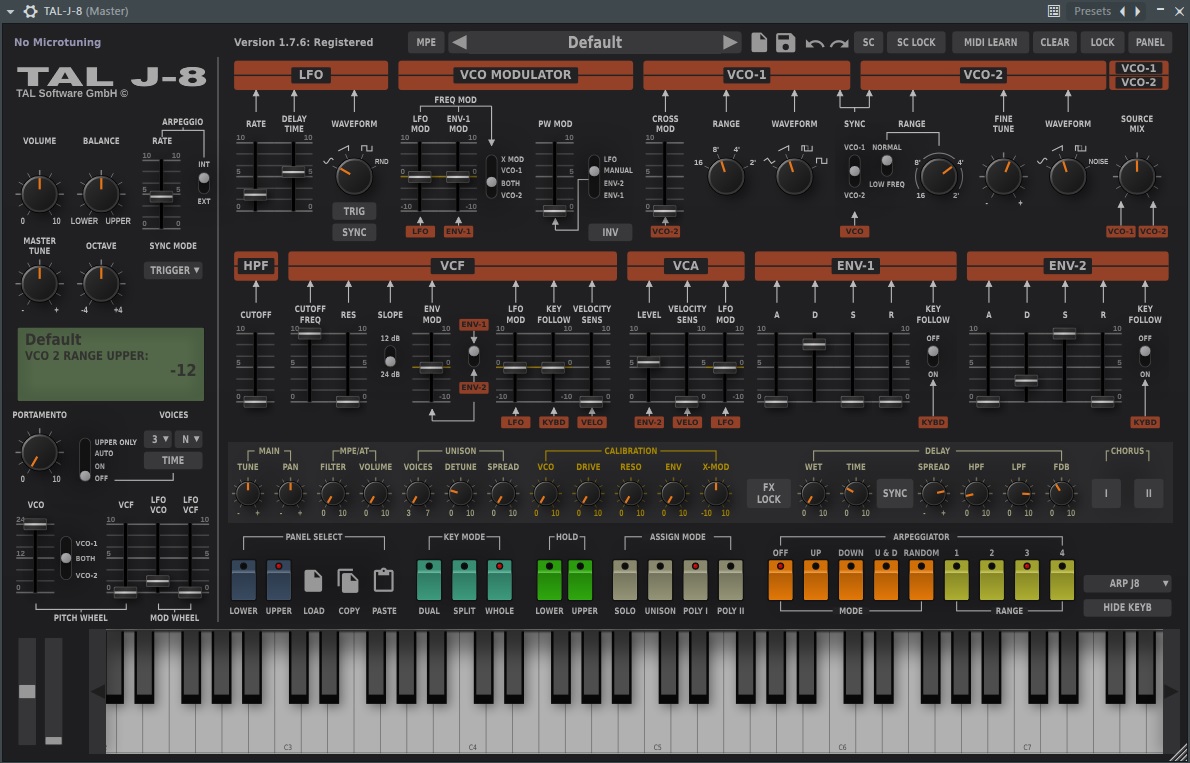Viewport: 1190px width, 763px height.
Task: Click the Default preset LCD display
Action: [111, 364]
